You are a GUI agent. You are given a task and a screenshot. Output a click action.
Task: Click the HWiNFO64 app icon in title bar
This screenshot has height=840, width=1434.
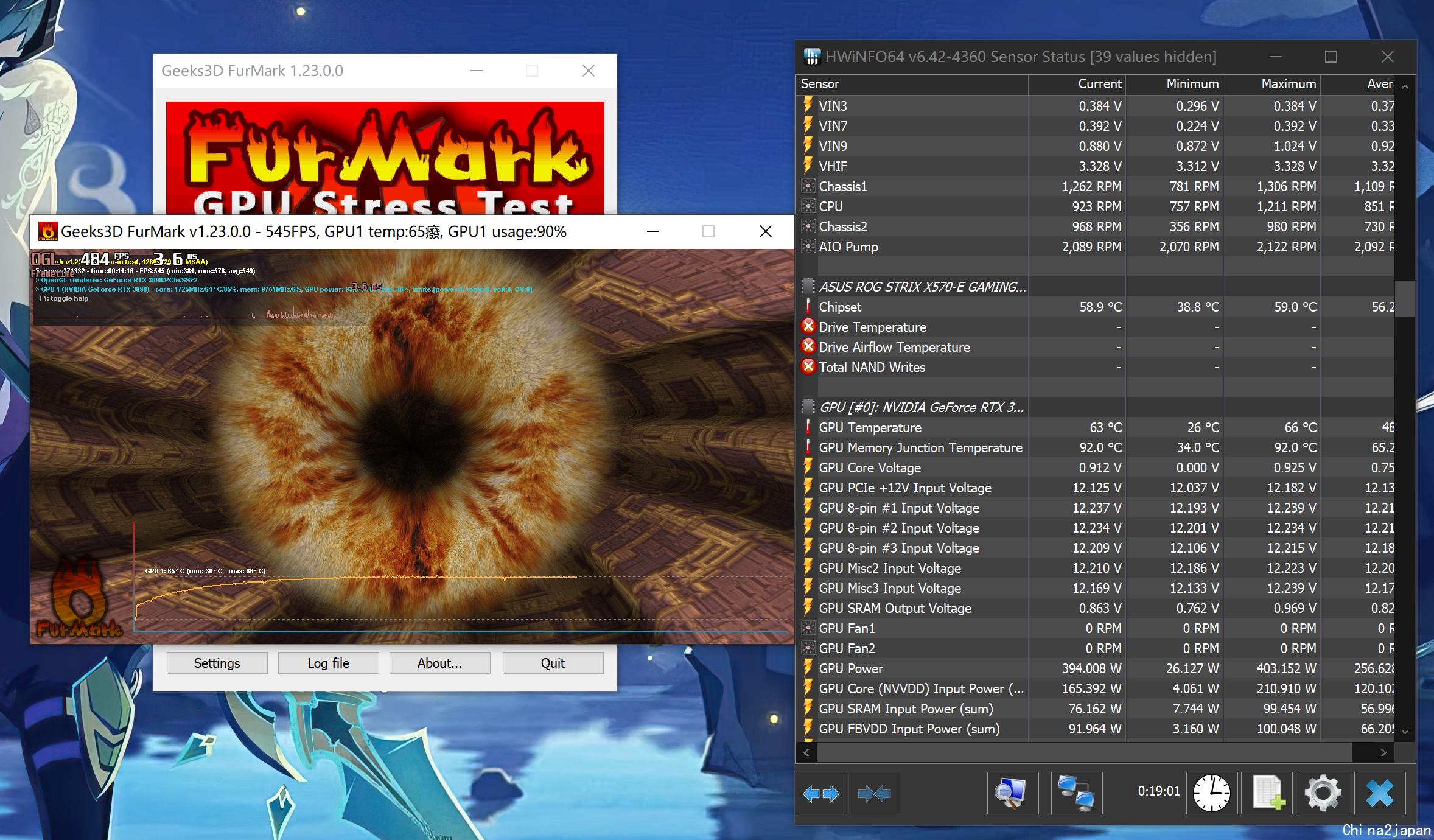tap(812, 57)
